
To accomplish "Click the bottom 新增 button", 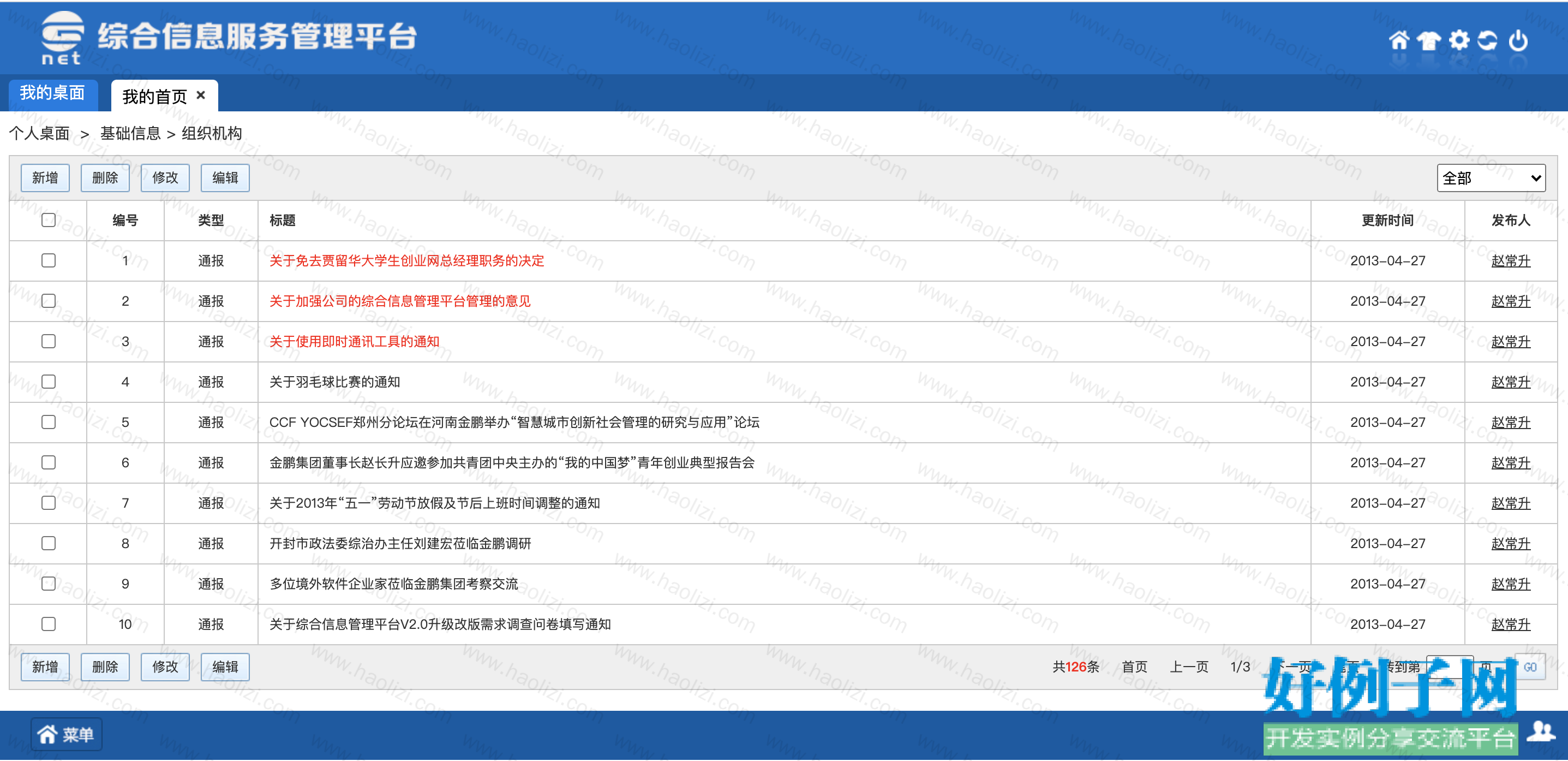I will point(45,667).
